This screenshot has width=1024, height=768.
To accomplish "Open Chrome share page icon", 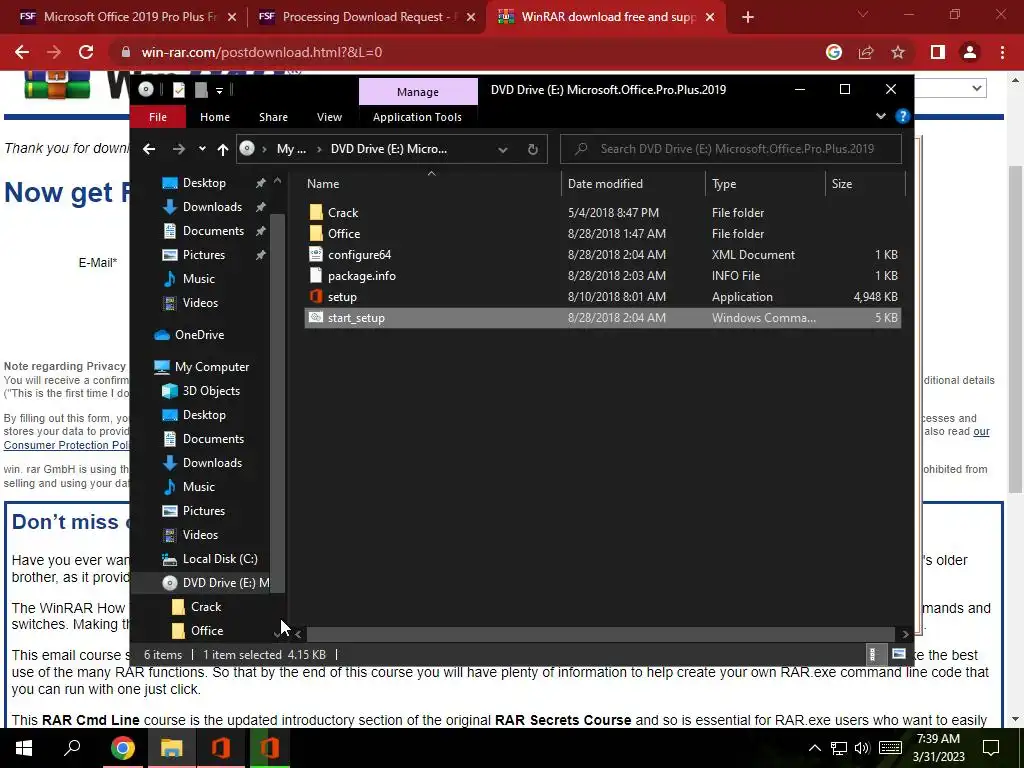I will click(x=866, y=52).
